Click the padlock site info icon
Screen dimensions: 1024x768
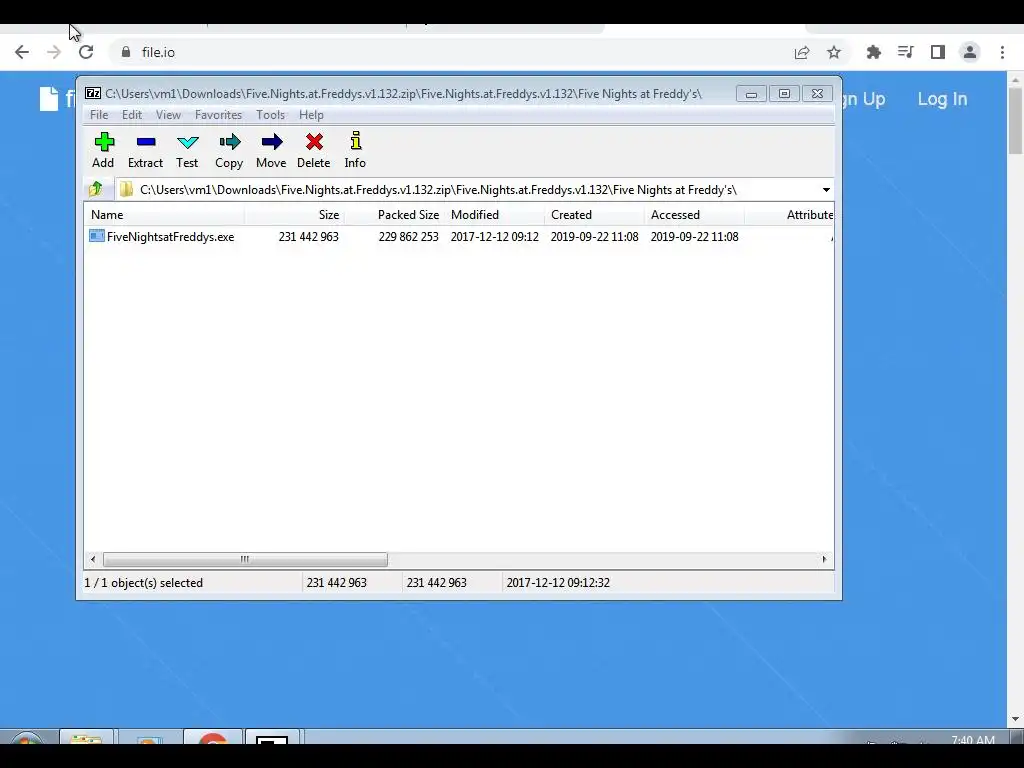[126, 52]
